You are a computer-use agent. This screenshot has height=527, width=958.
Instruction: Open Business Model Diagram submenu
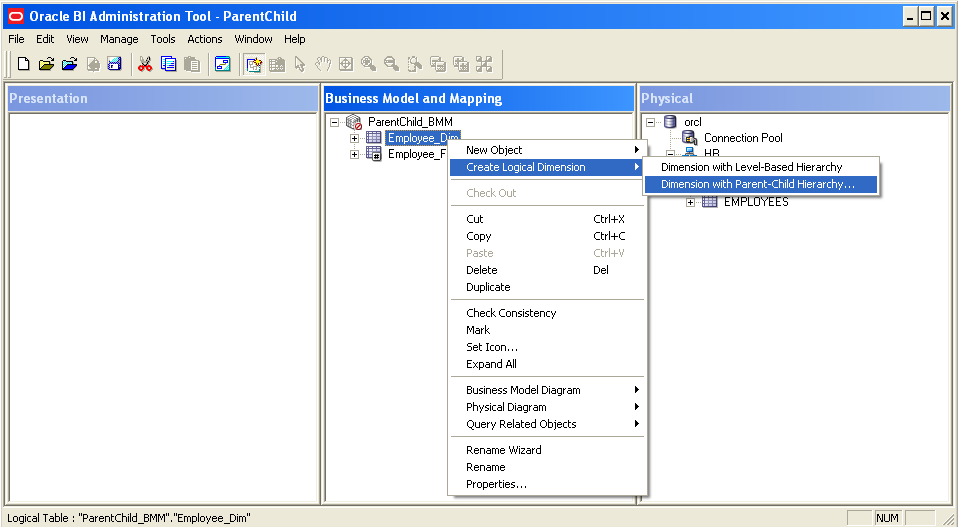[x=547, y=390]
